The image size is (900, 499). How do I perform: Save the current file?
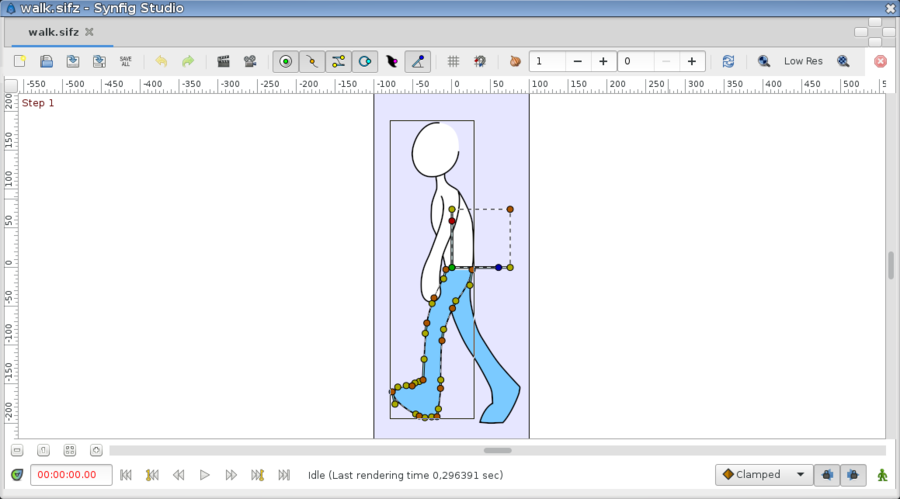coord(73,61)
